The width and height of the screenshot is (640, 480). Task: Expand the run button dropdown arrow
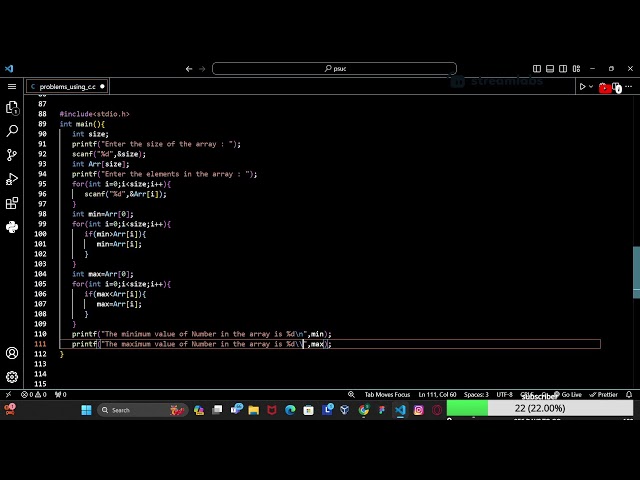(591, 87)
